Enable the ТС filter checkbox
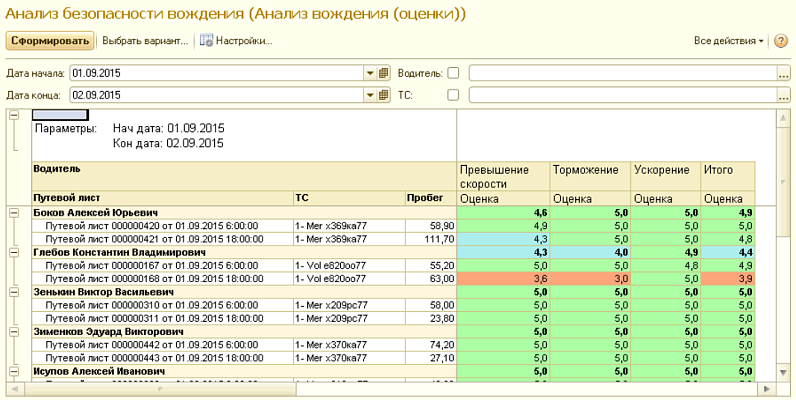 pos(453,95)
